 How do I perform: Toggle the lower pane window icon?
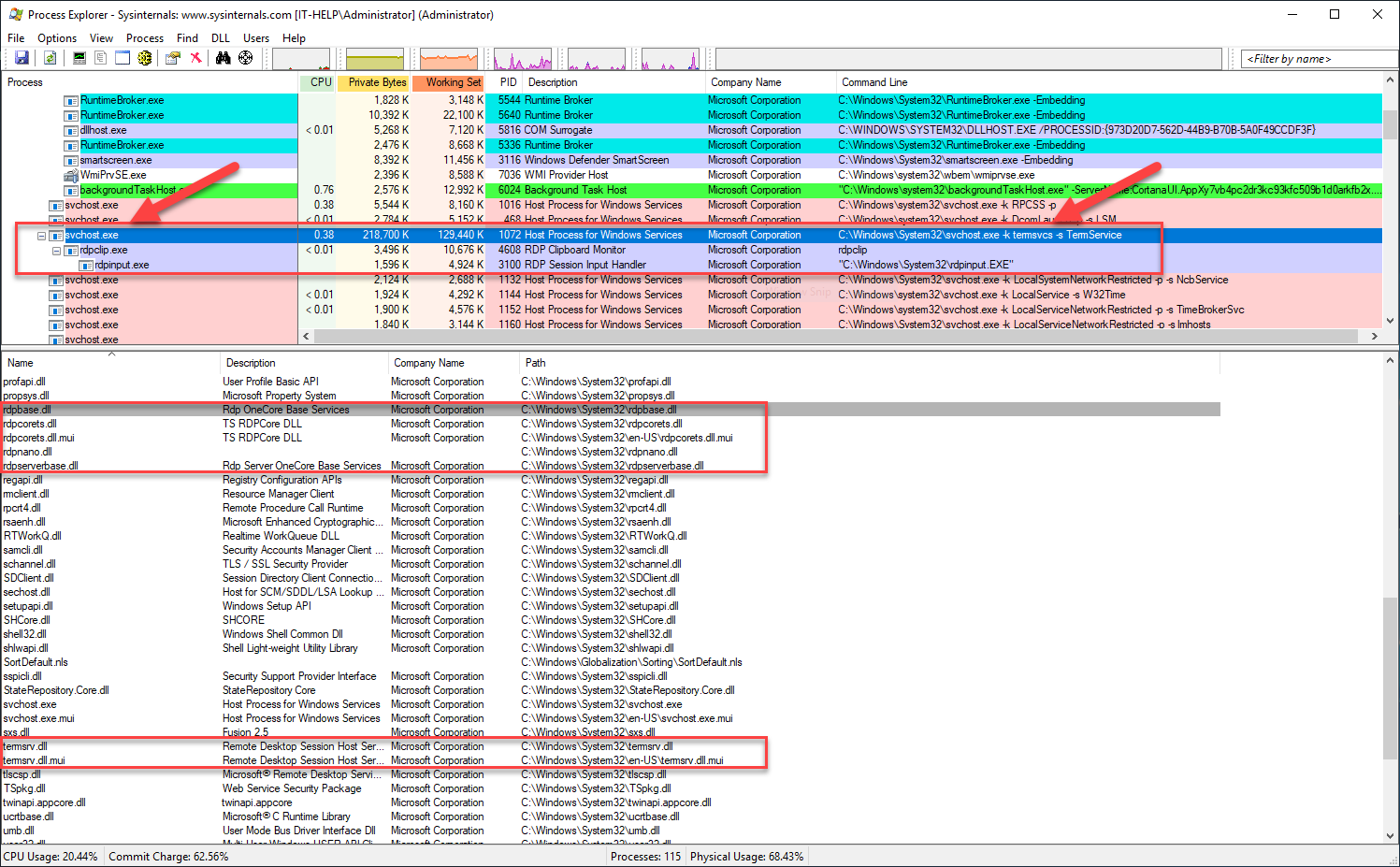tap(123, 58)
